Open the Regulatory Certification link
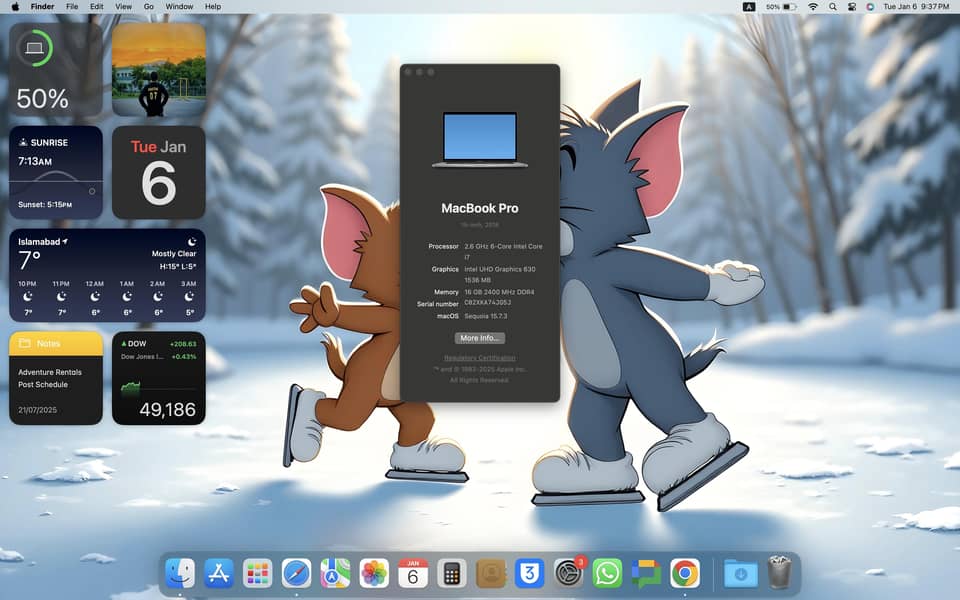960x600 pixels. 479,358
